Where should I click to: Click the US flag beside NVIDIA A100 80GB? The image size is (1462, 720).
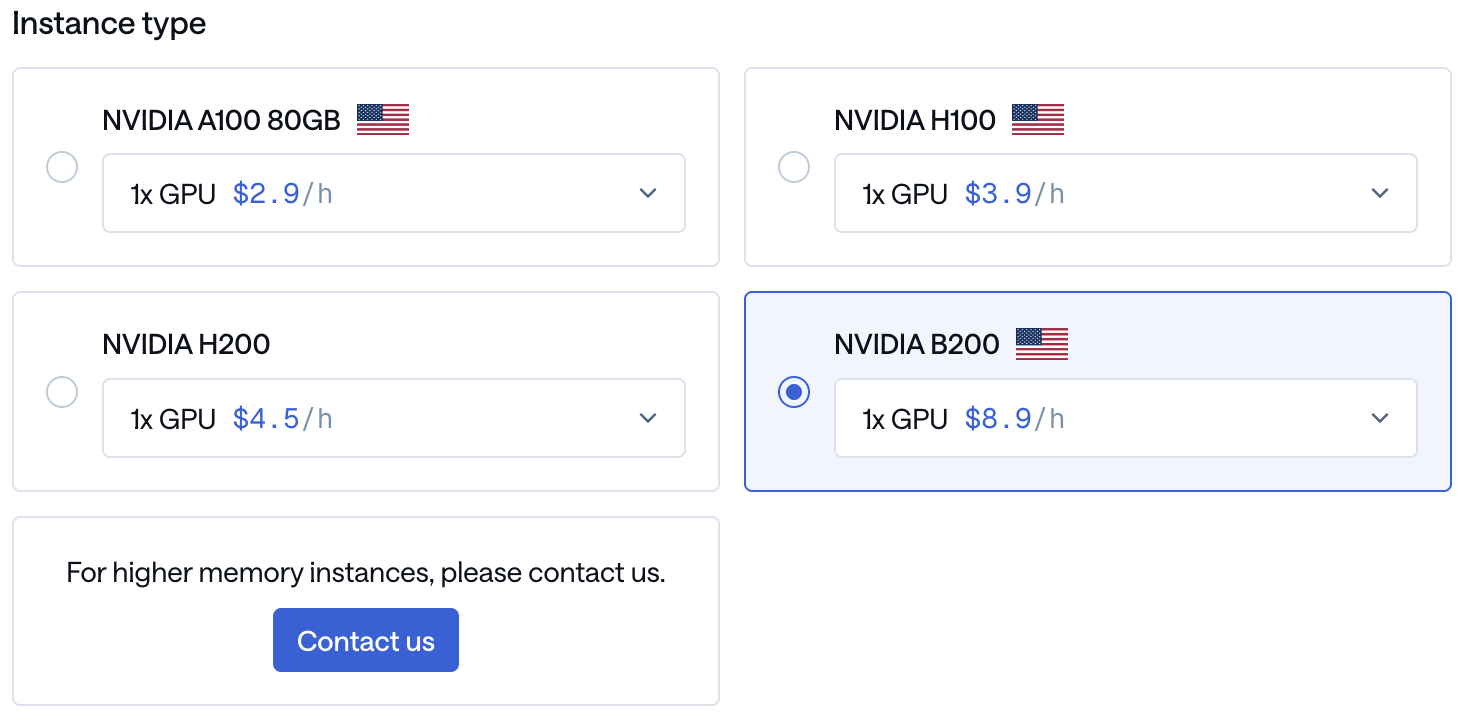pos(383,120)
